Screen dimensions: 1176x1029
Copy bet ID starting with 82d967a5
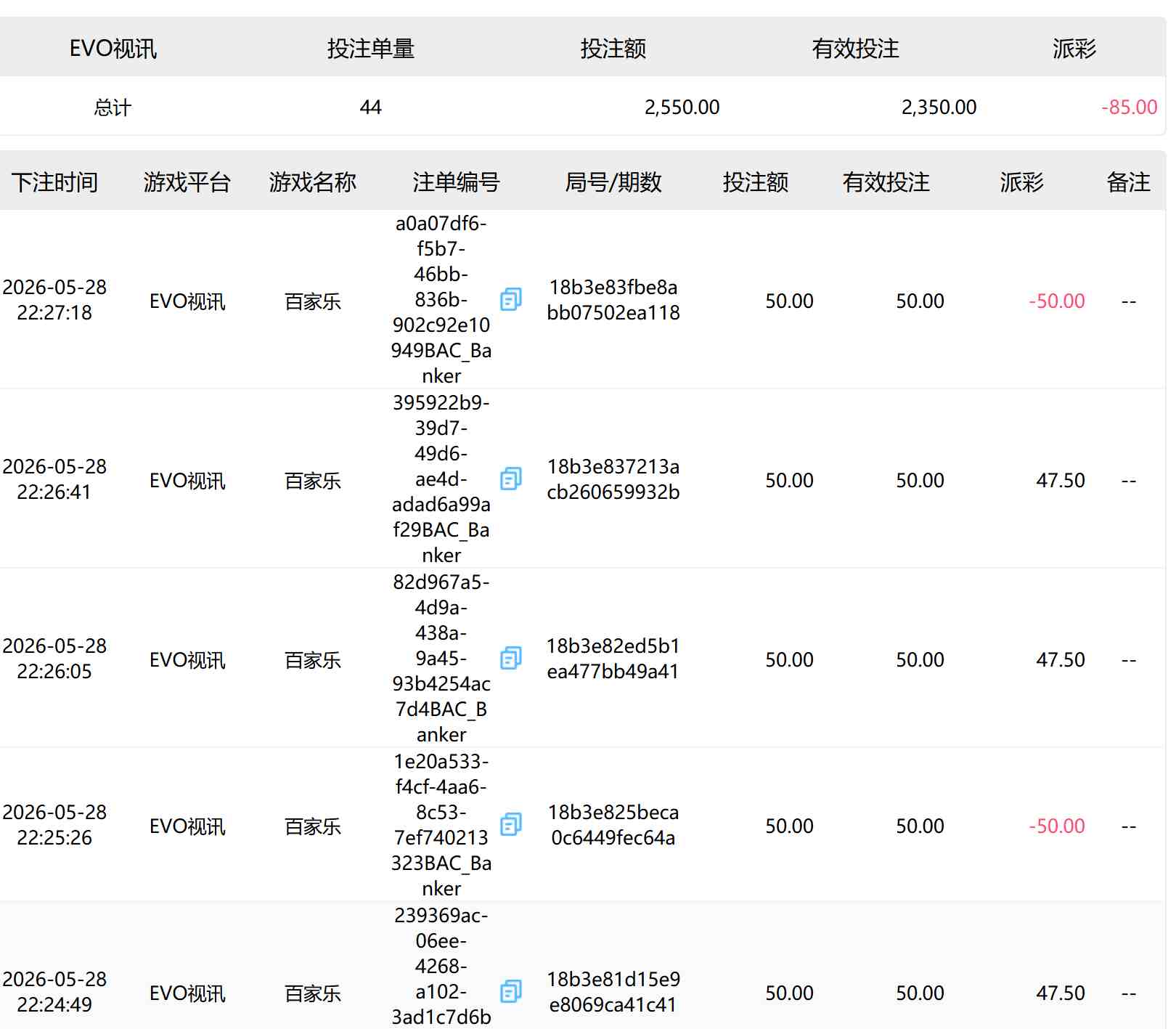(x=511, y=658)
